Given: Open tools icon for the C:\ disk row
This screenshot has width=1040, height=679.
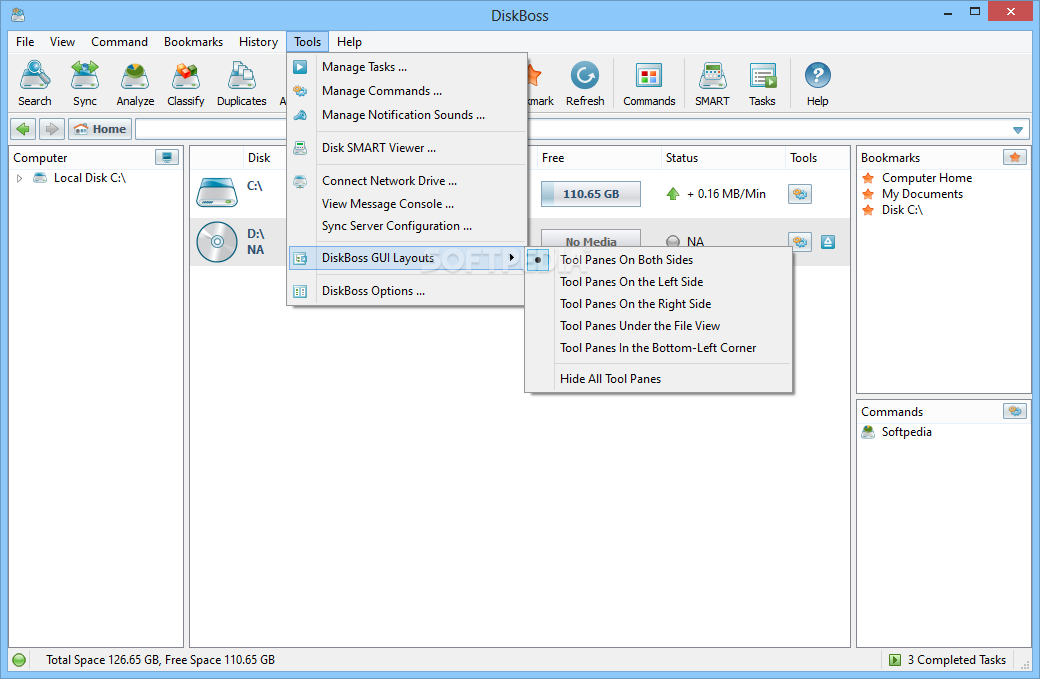Looking at the screenshot, I should coord(800,194).
